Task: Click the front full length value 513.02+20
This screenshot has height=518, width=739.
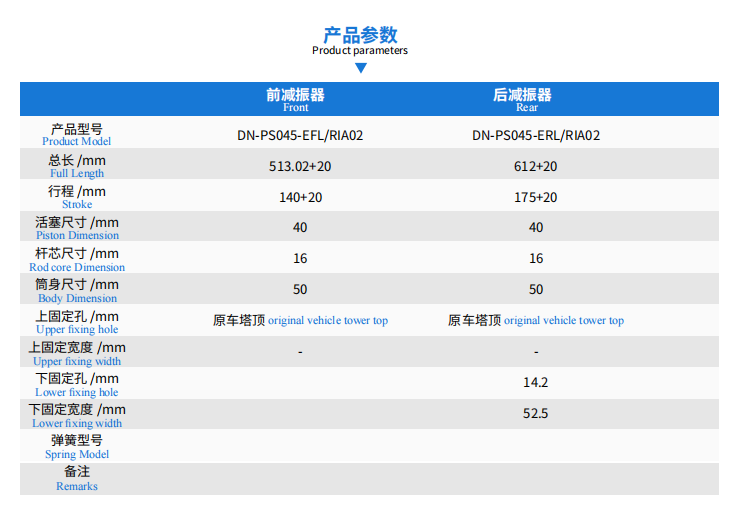Action: click(300, 166)
